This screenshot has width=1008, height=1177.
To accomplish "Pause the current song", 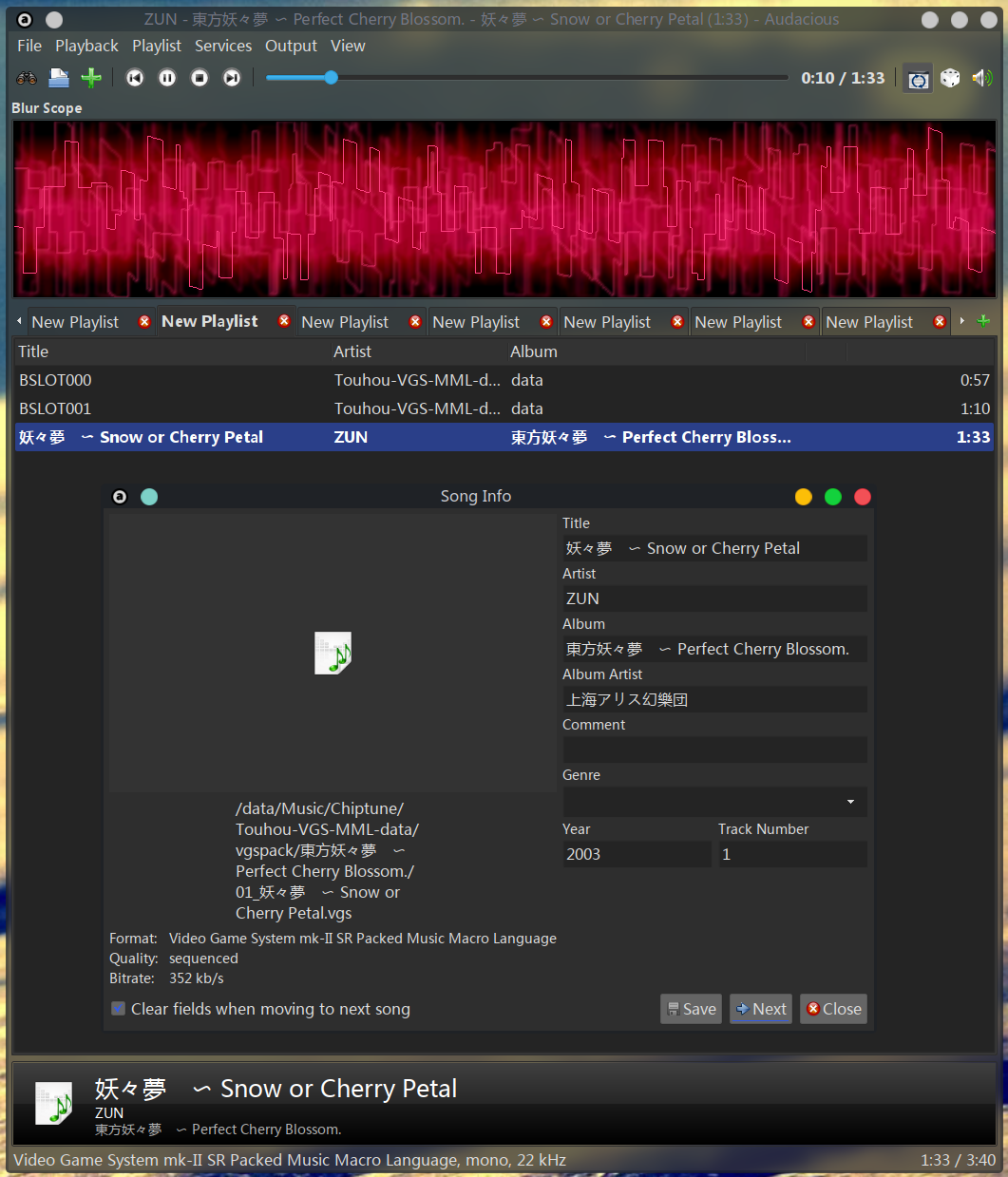I will pos(166,78).
